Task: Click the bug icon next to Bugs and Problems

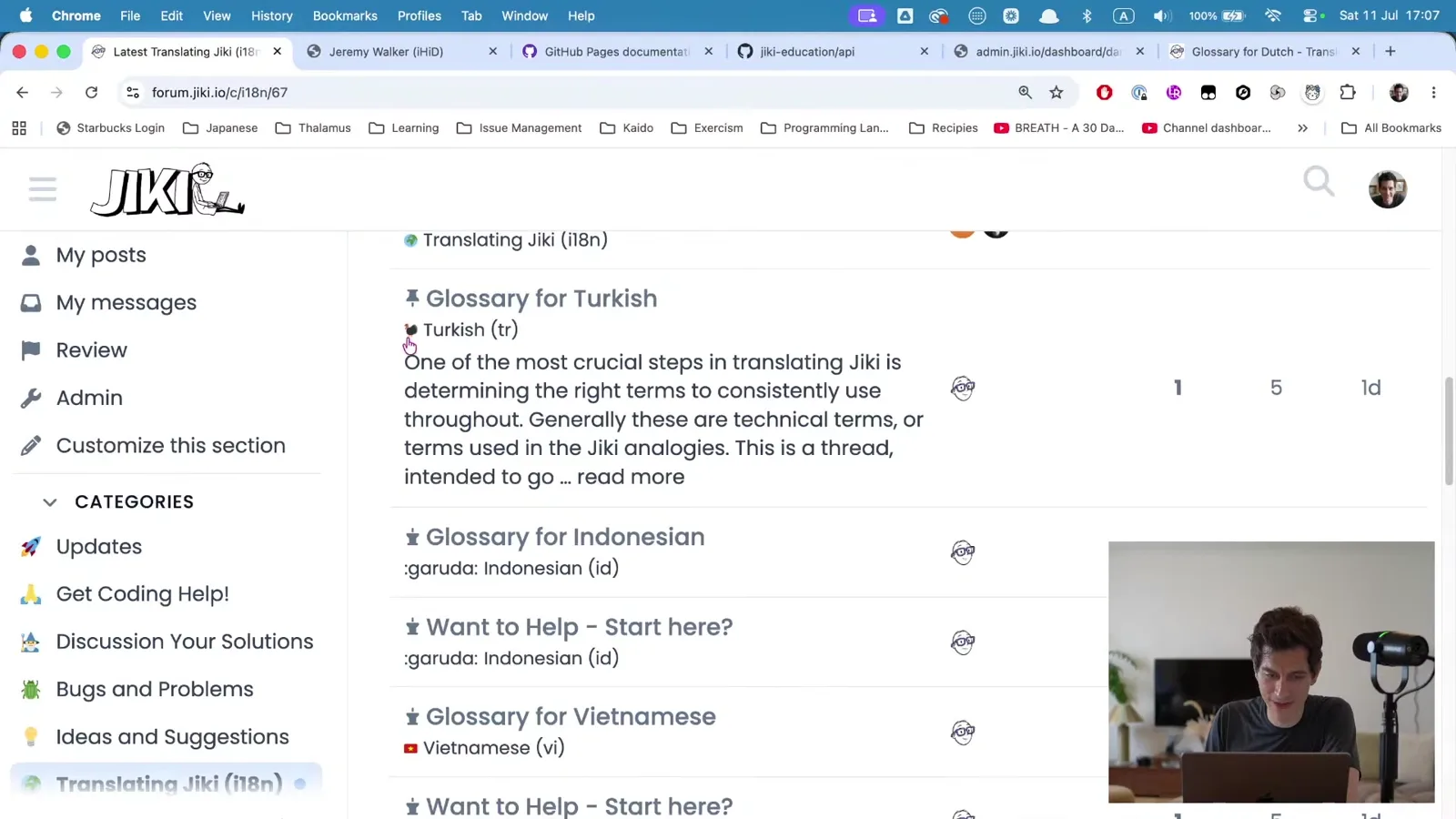Action: click(x=31, y=690)
